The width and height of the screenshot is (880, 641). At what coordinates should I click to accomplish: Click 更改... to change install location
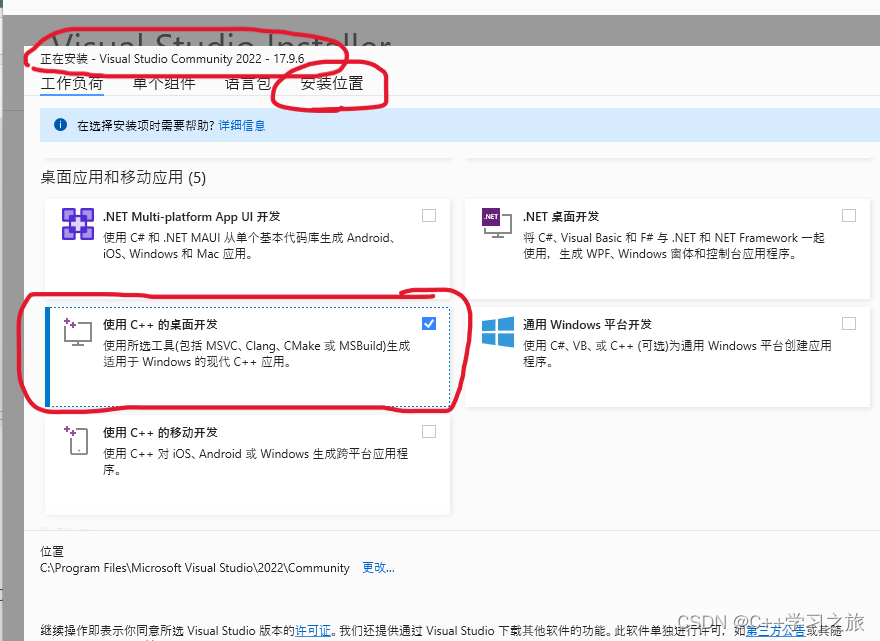(378, 567)
